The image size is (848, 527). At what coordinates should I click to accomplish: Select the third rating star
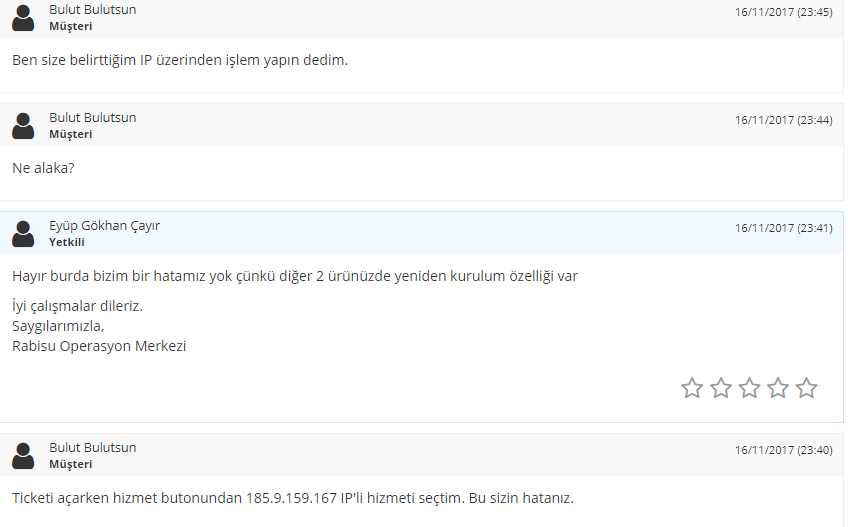click(x=749, y=388)
